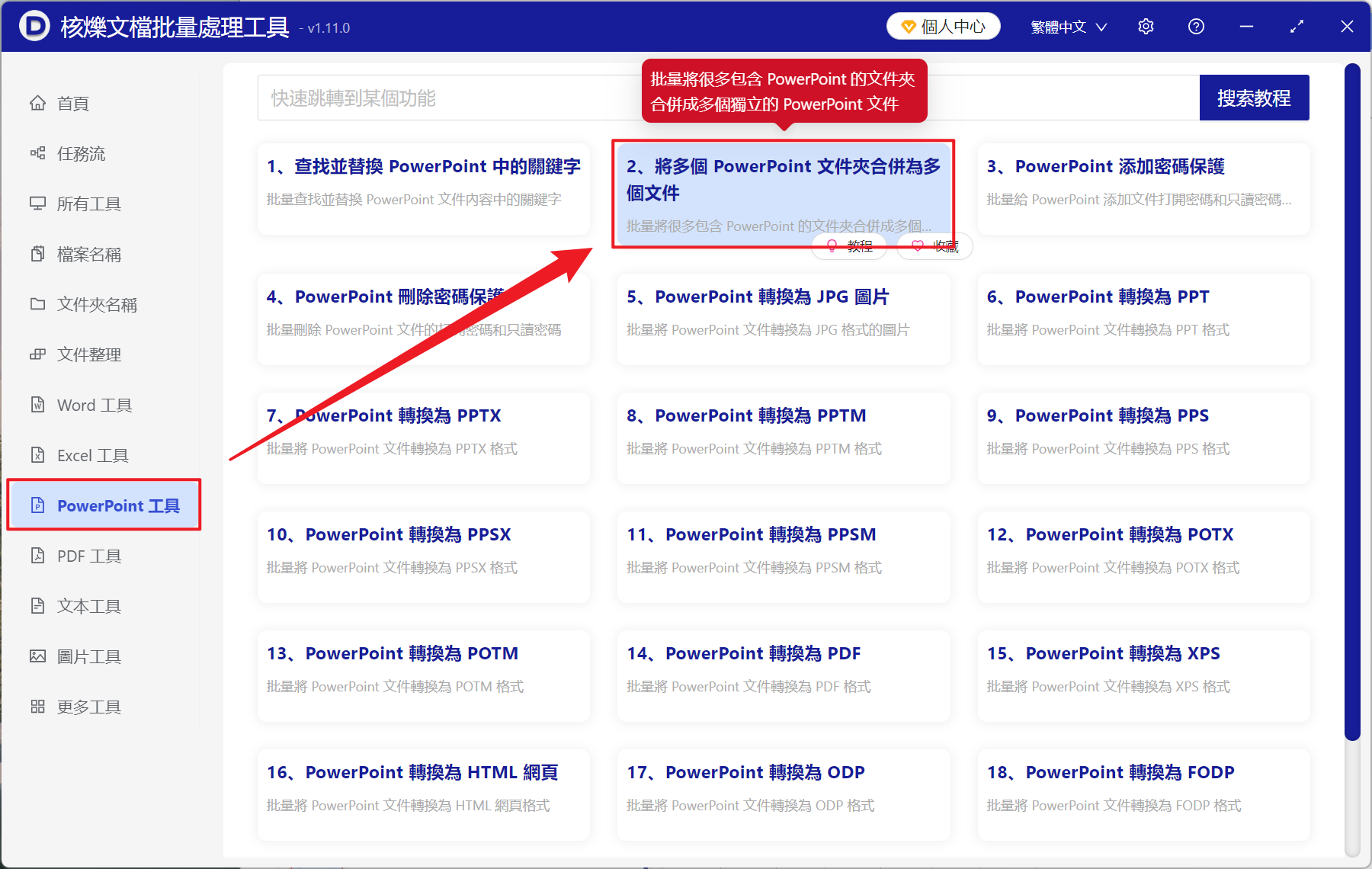Open 個人中心 personal center
The image size is (1372, 869).
pos(943,25)
